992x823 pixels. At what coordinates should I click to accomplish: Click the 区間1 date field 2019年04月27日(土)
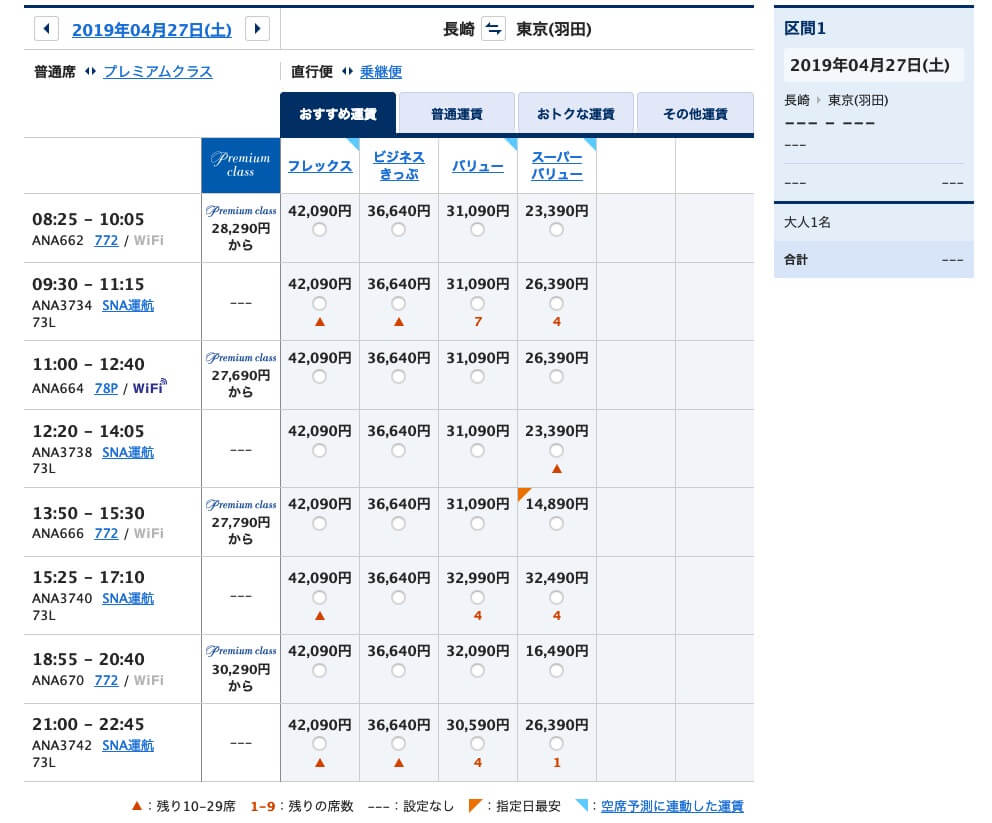[x=873, y=65]
